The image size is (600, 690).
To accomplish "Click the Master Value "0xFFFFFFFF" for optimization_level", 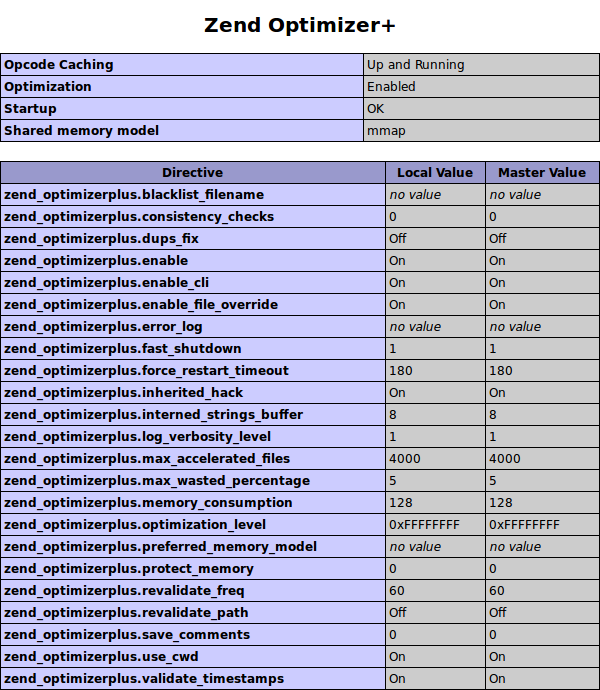I will (x=524, y=525).
